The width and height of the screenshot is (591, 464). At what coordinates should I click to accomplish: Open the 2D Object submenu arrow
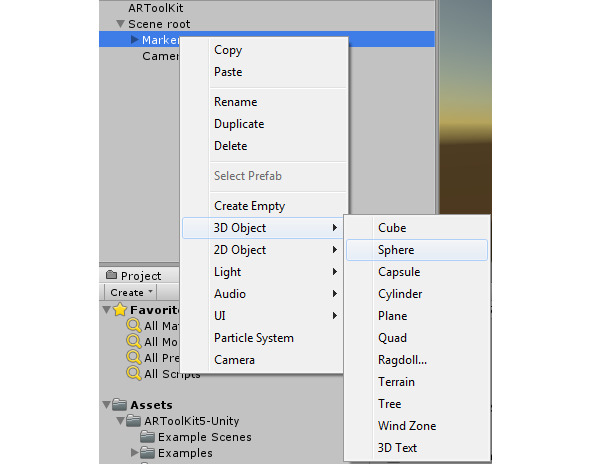click(334, 250)
